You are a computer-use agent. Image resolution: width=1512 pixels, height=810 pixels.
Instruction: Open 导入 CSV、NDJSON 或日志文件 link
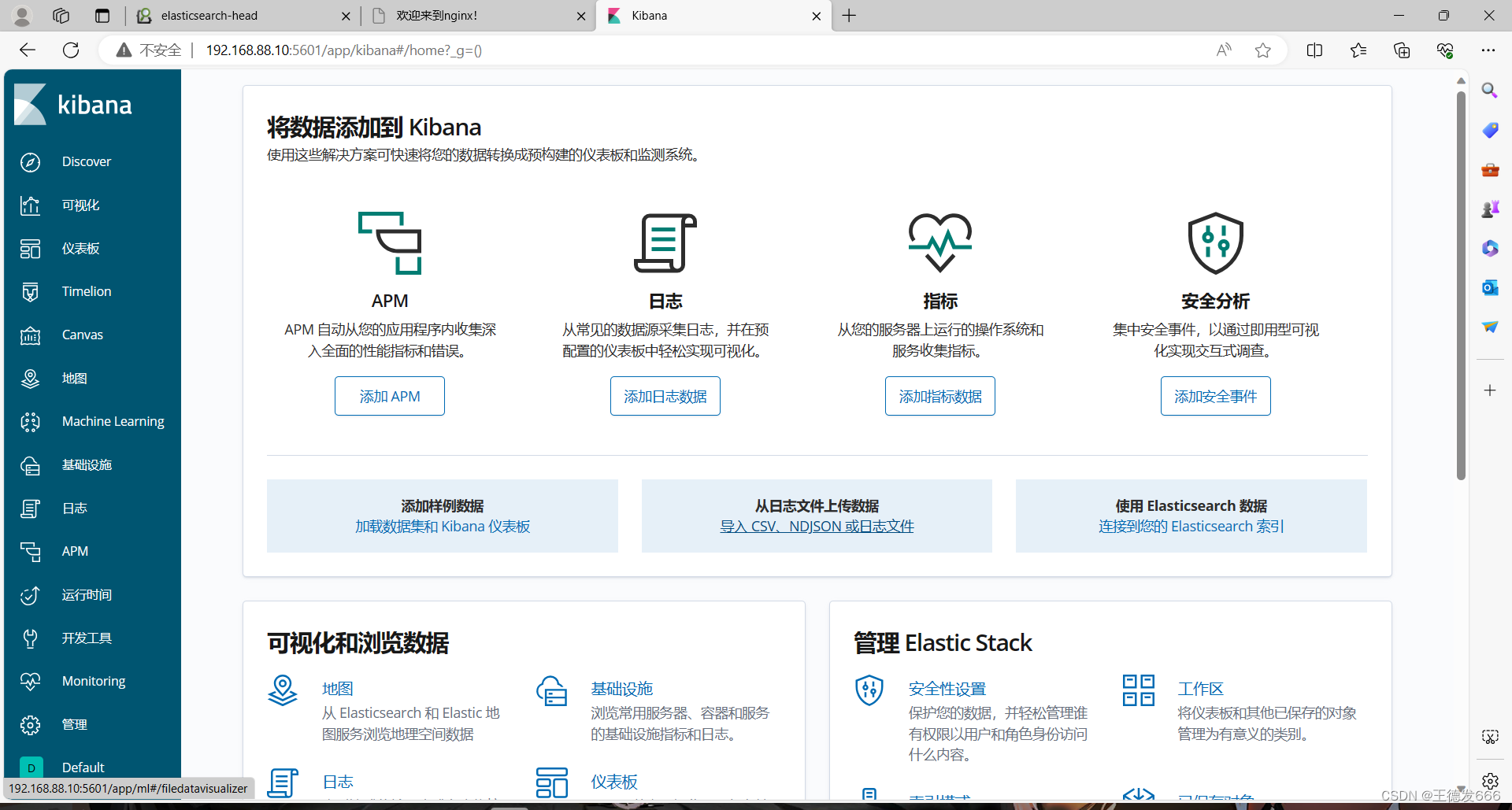coord(817,527)
